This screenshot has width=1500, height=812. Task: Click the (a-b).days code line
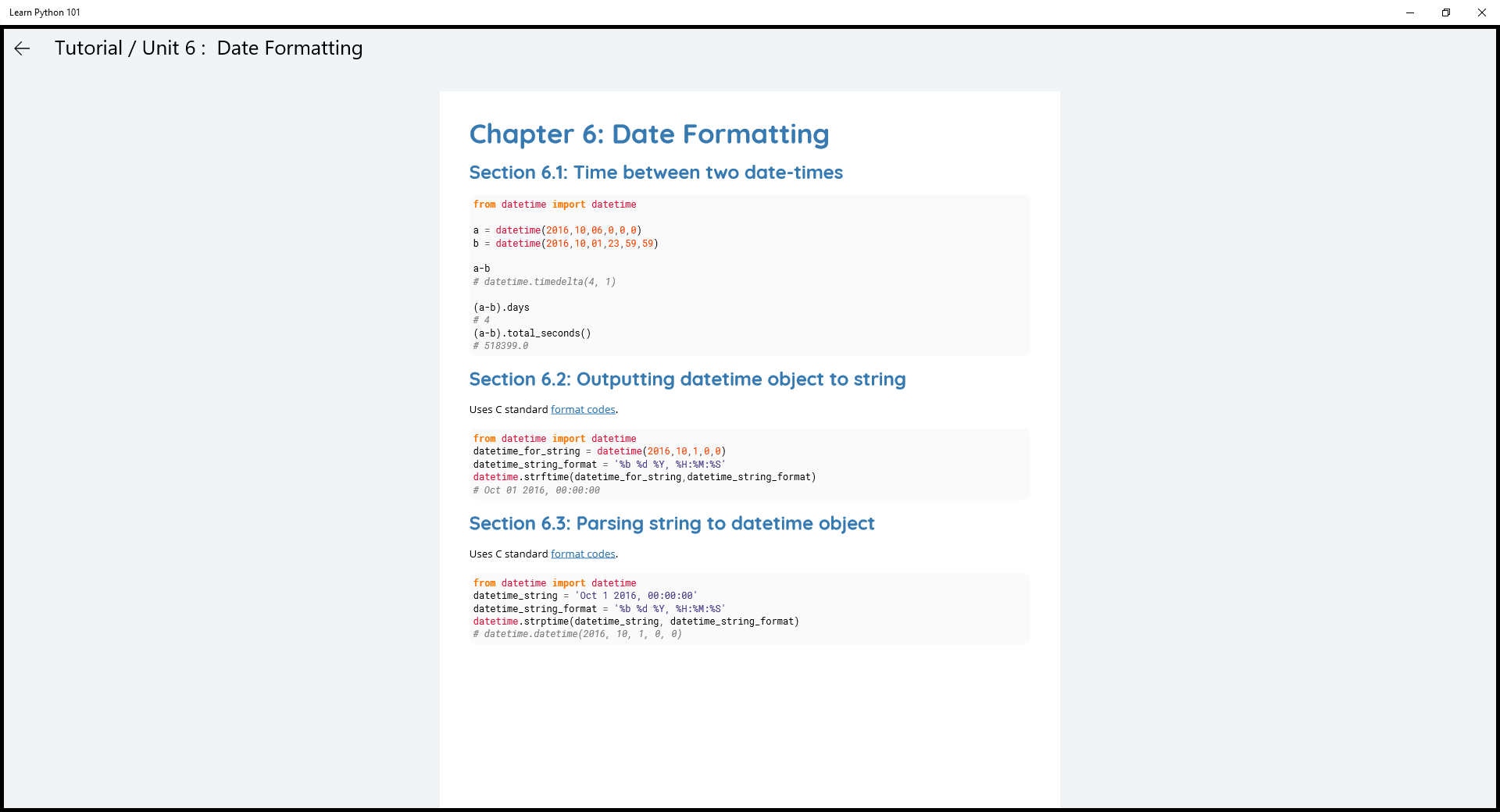pyautogui.click(x=501, y=308)
